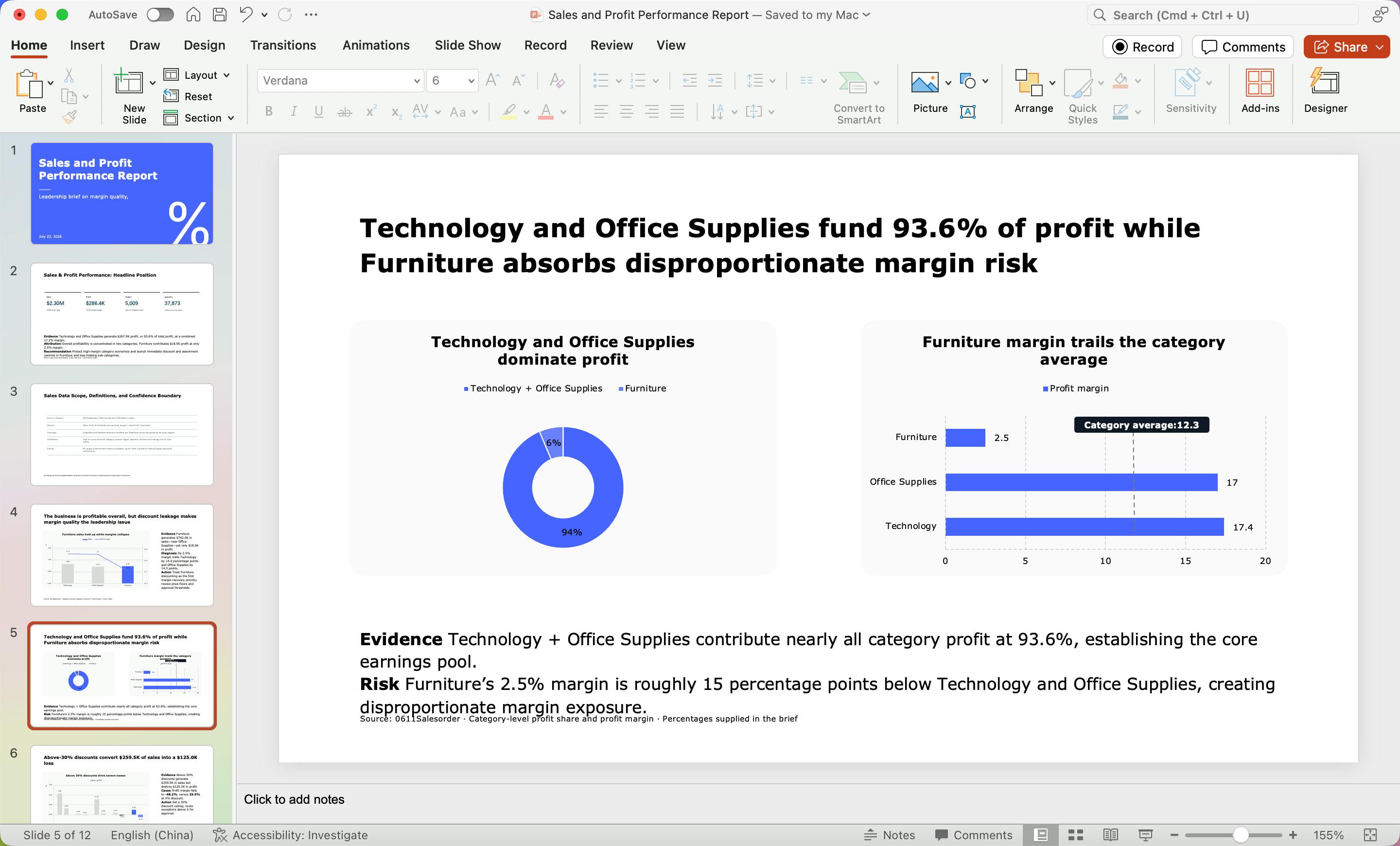Toggle Strikethrough formatting
1400x846 pixels.
pyautogui.click(x=344, y=112)
